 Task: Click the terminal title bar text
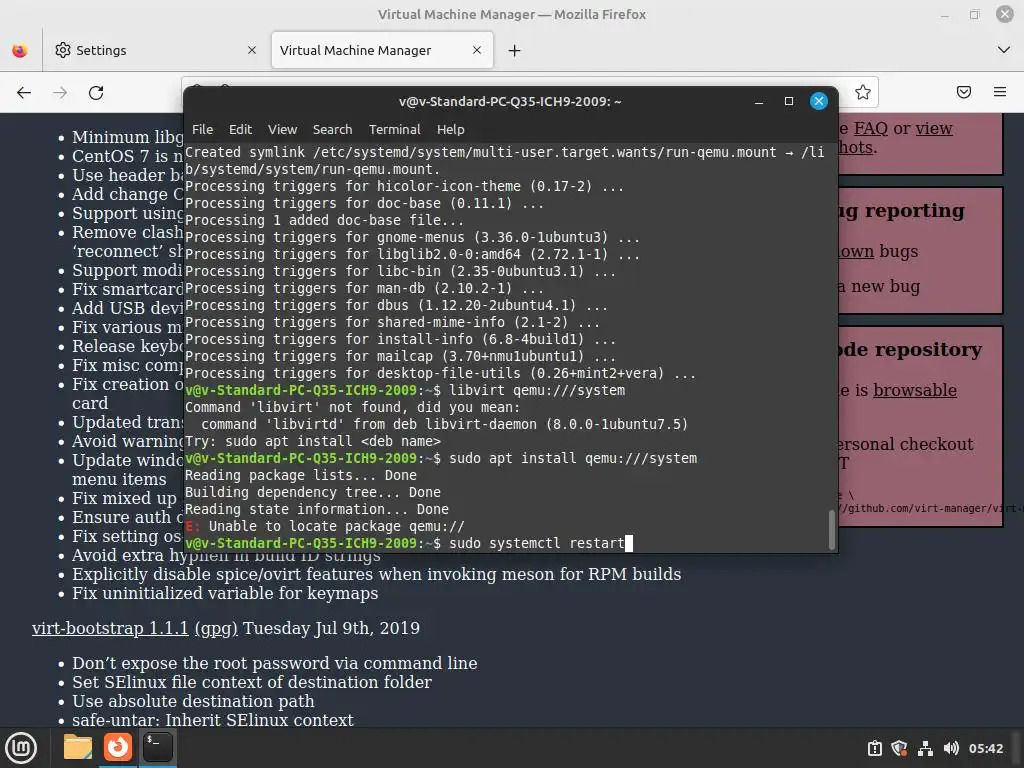point(510,101)
